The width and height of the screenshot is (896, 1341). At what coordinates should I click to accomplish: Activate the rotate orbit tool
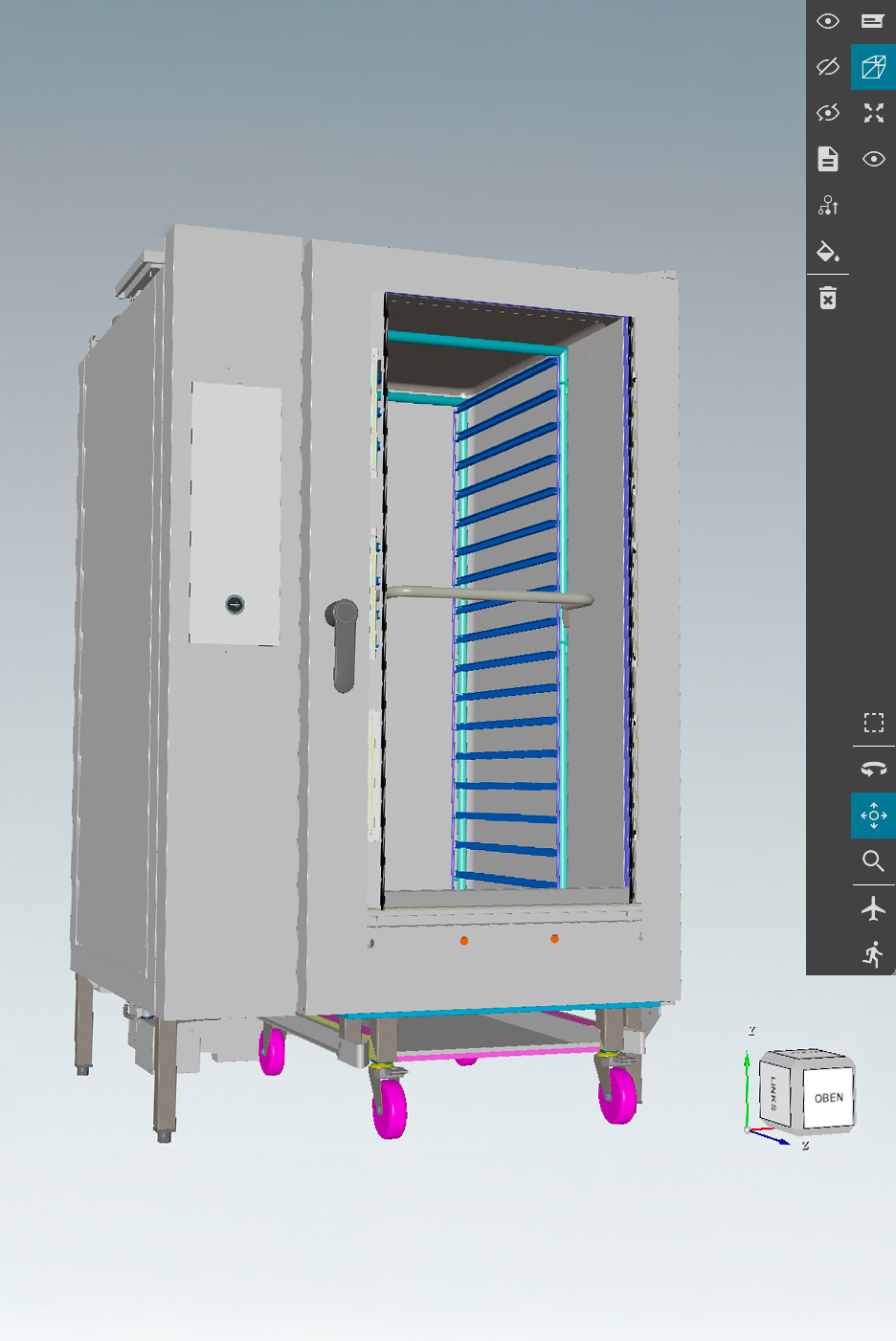[873, 770]
